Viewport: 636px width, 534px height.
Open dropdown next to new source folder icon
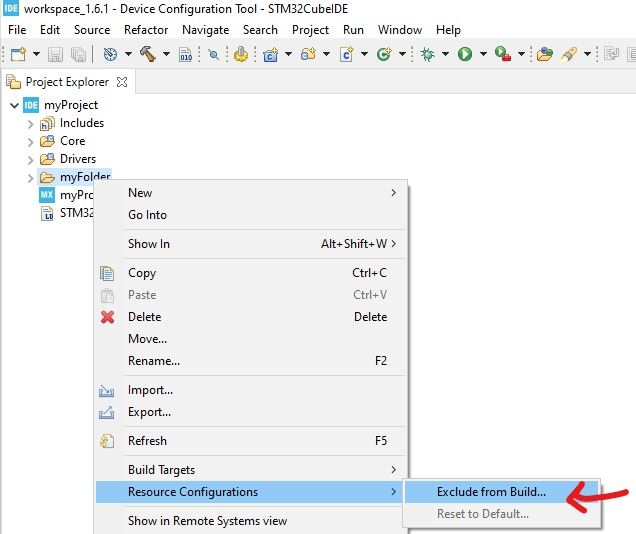pos(326,54)
